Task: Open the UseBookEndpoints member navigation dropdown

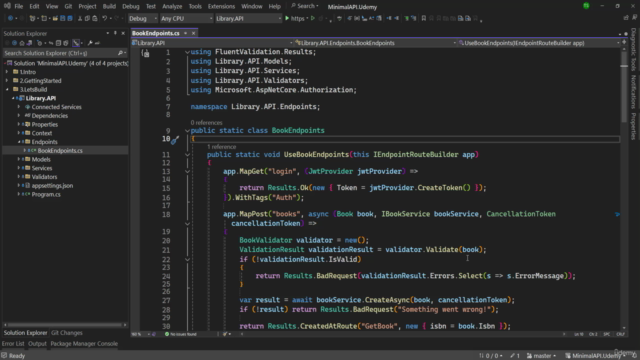Action: coord(539,43)
